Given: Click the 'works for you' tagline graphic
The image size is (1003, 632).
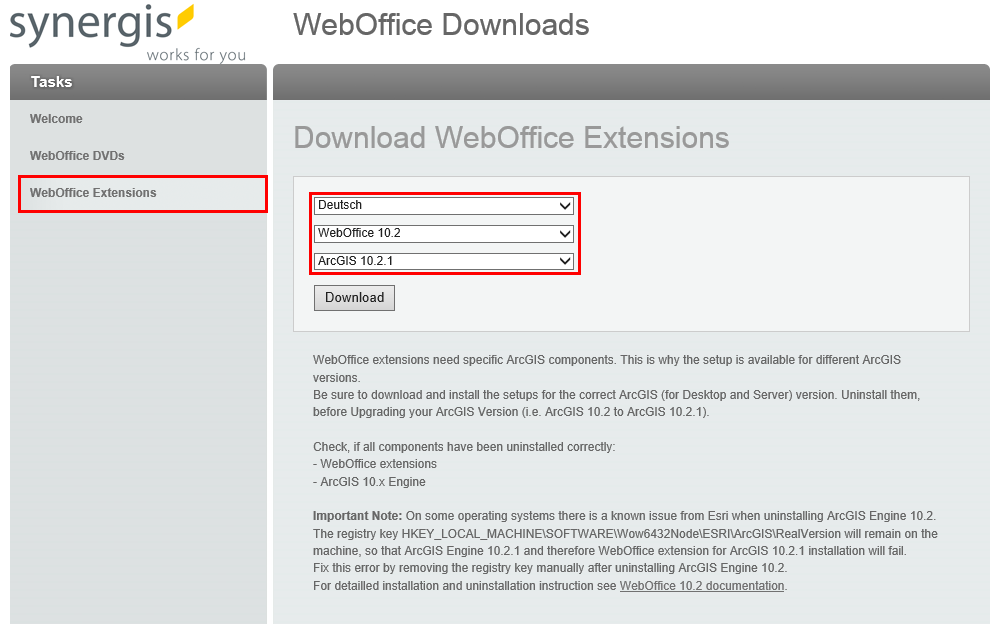Looking at the screenshot, I should [195, 55].
